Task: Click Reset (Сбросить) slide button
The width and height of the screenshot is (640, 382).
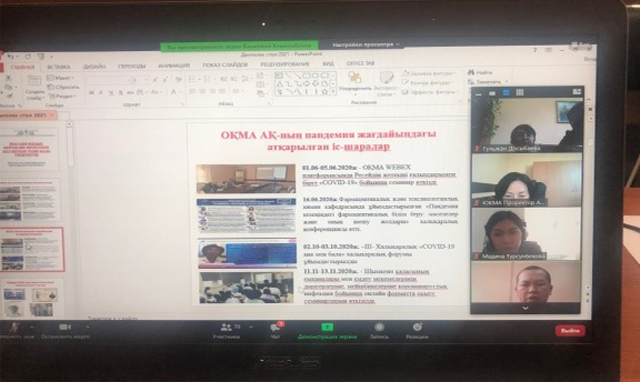Action: (63, 87)
